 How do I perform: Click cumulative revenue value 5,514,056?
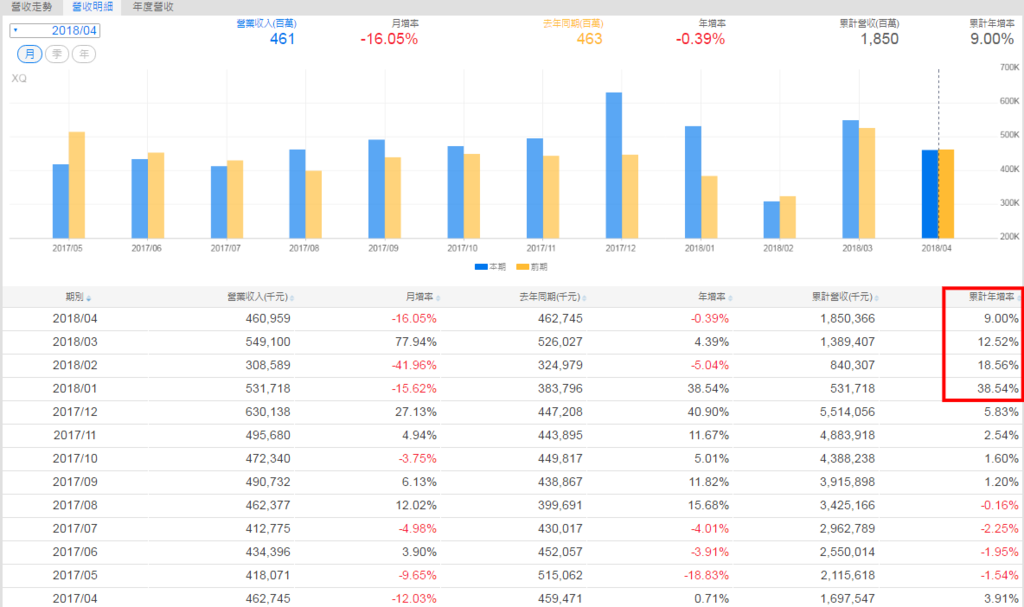(x=848, y=412)
